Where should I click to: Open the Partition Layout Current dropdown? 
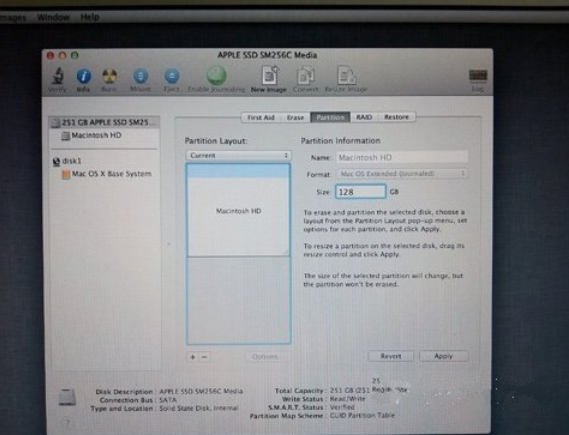tap(238, 155)
